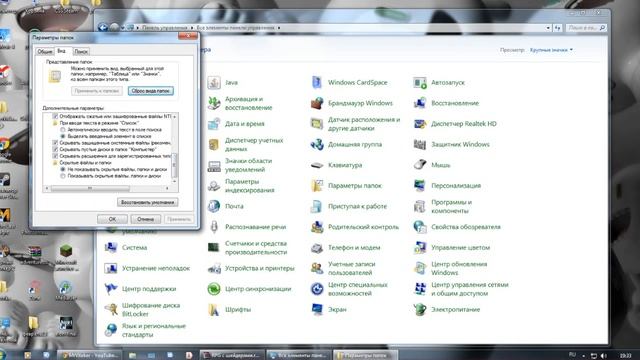Screen dimensions: 640x360
Task: Open Система control panel link
Action: click(134, 248)
